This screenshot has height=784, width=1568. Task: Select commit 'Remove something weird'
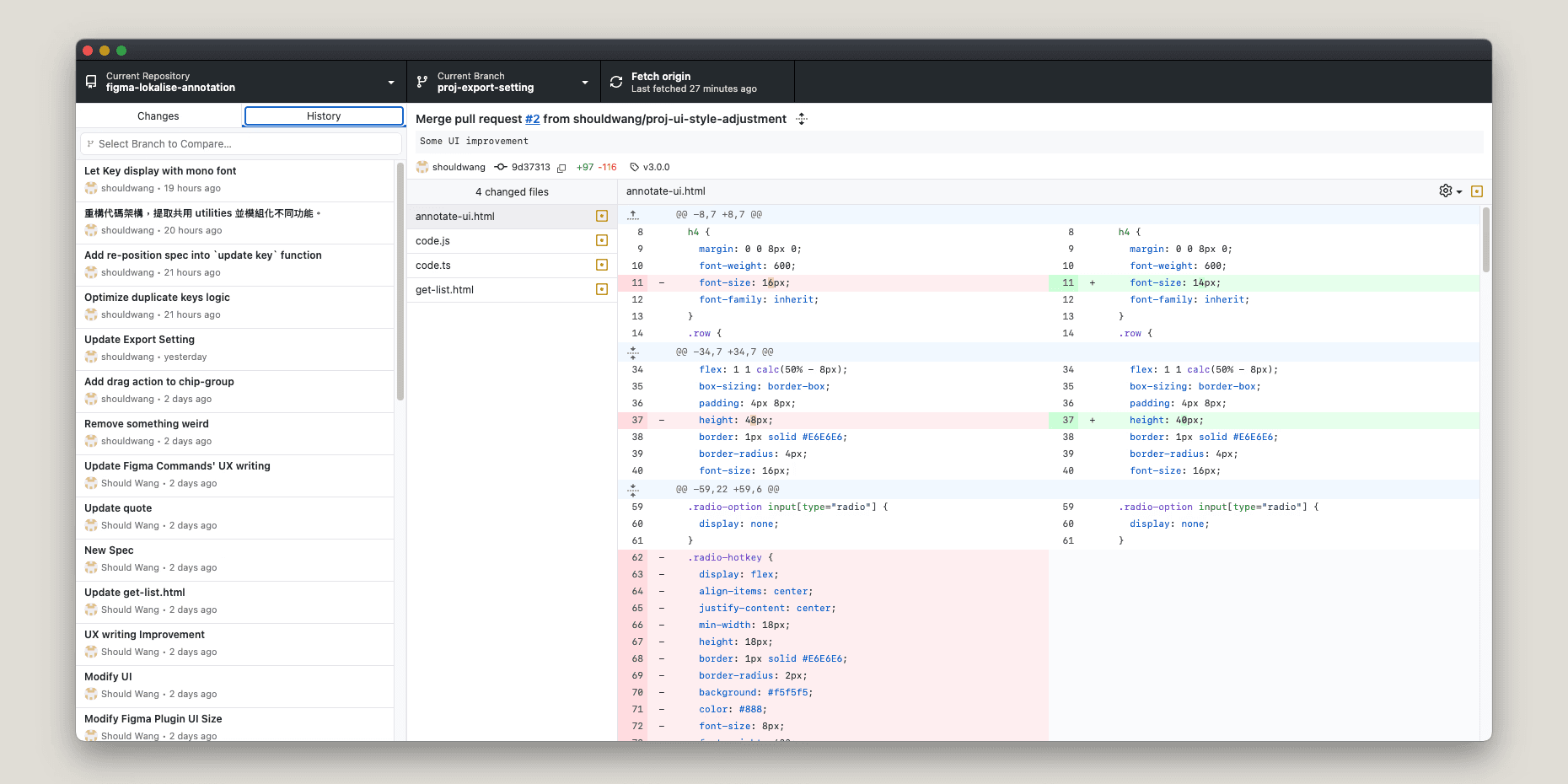(x=235, y=433)
